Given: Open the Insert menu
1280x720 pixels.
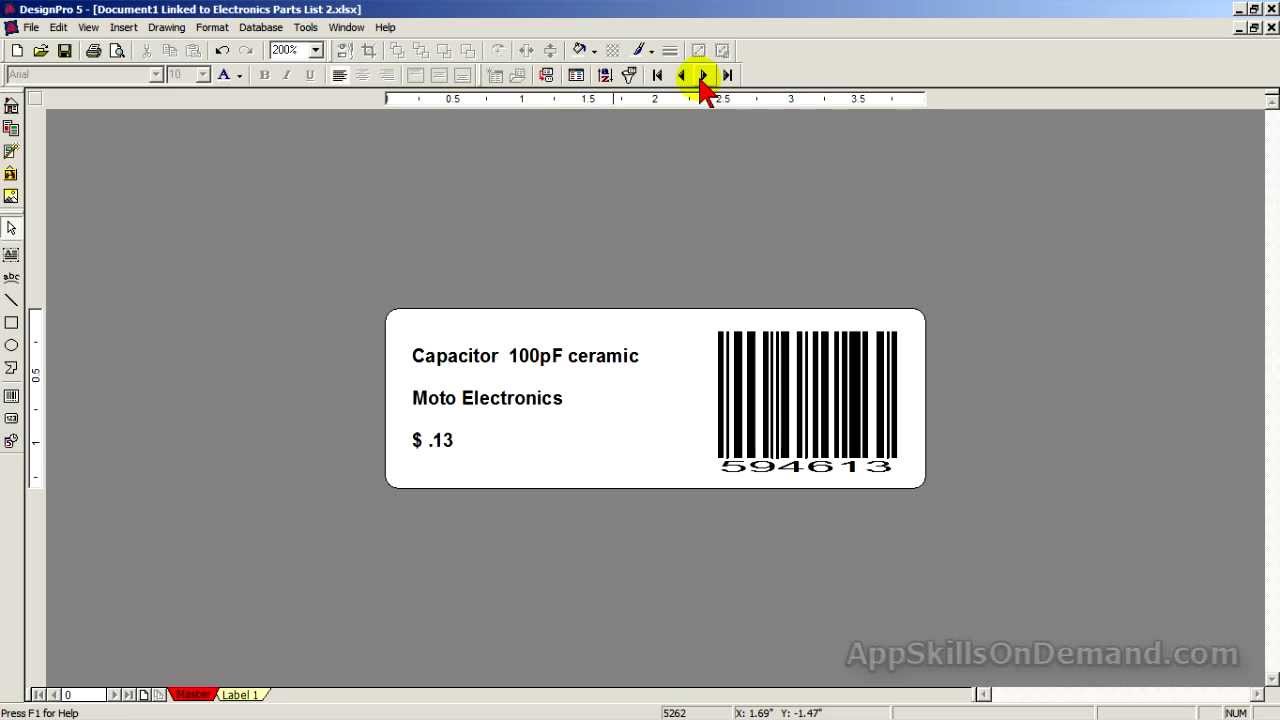Looking at the screenshot, I should click(124, 27).
